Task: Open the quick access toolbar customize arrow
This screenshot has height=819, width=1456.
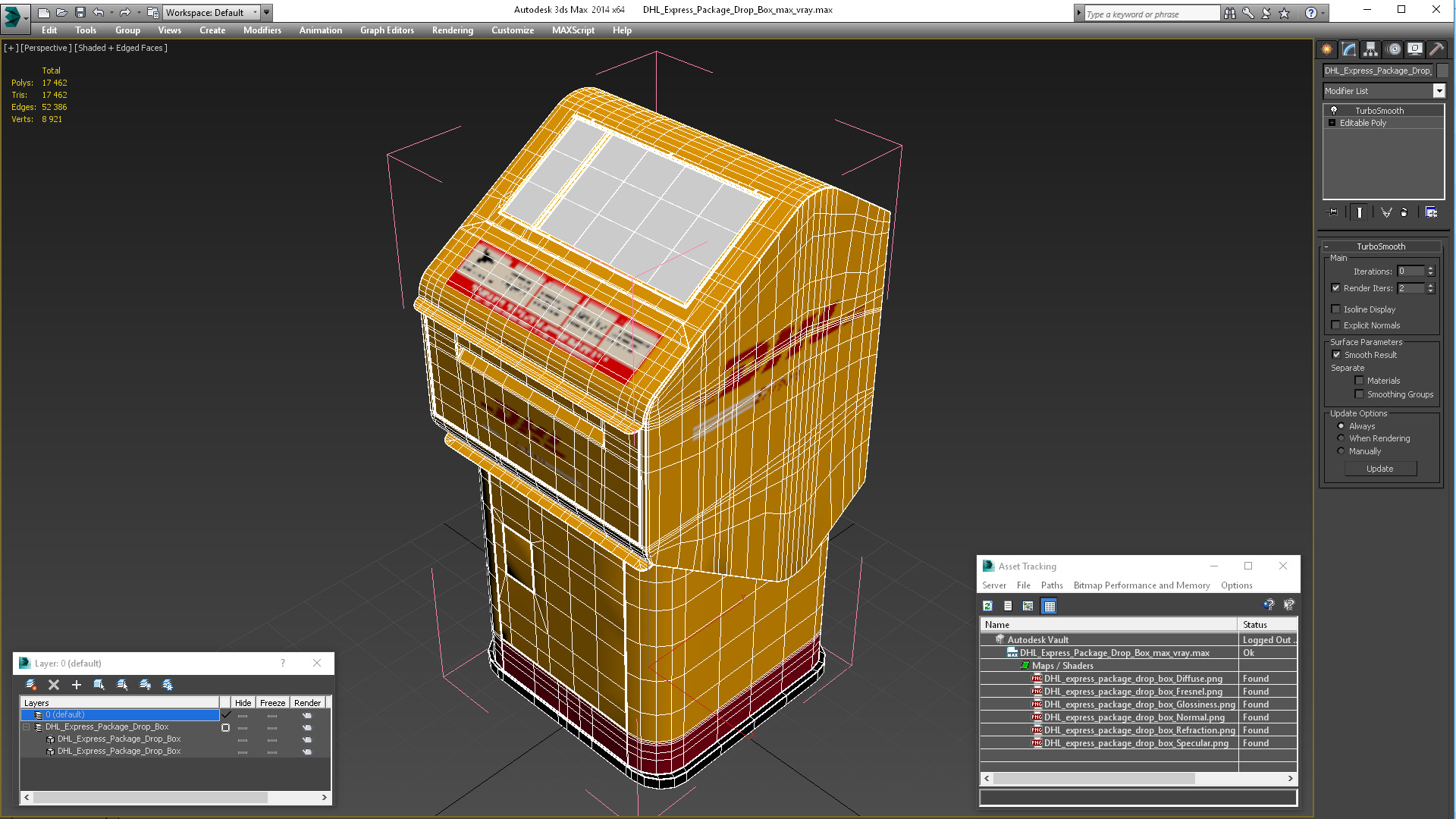Action: point(266,12)
